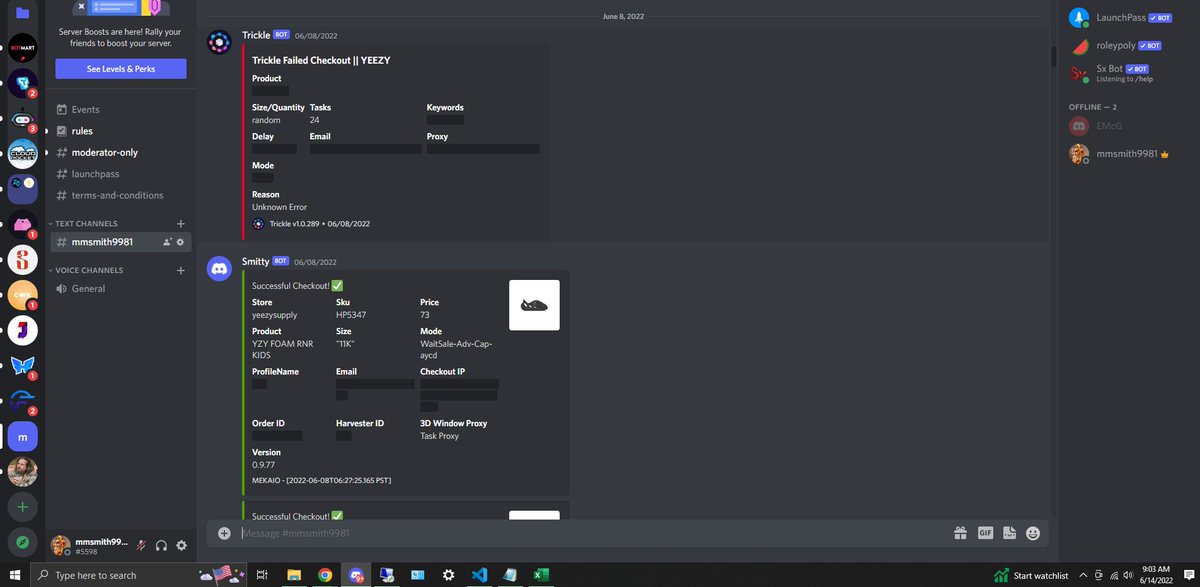
Task: Open the launchpass channel
Action: coord(118,174)
